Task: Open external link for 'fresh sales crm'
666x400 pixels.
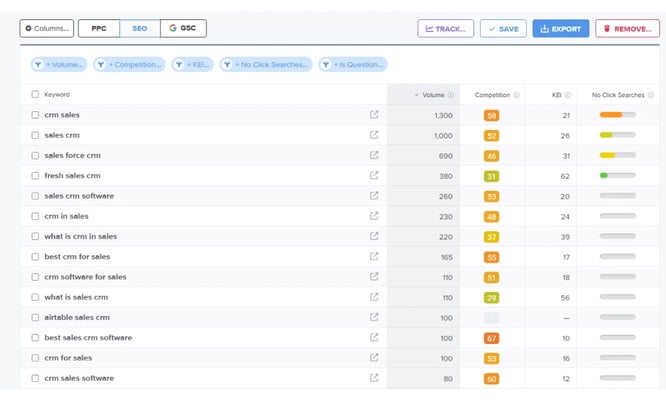Action: pos(374,175)
